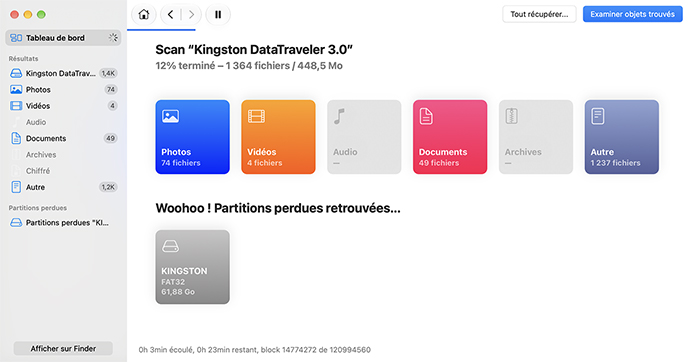
Task: Click Examiner objets trouvés button
Action: pyautogui.click(x=632, y=14)
